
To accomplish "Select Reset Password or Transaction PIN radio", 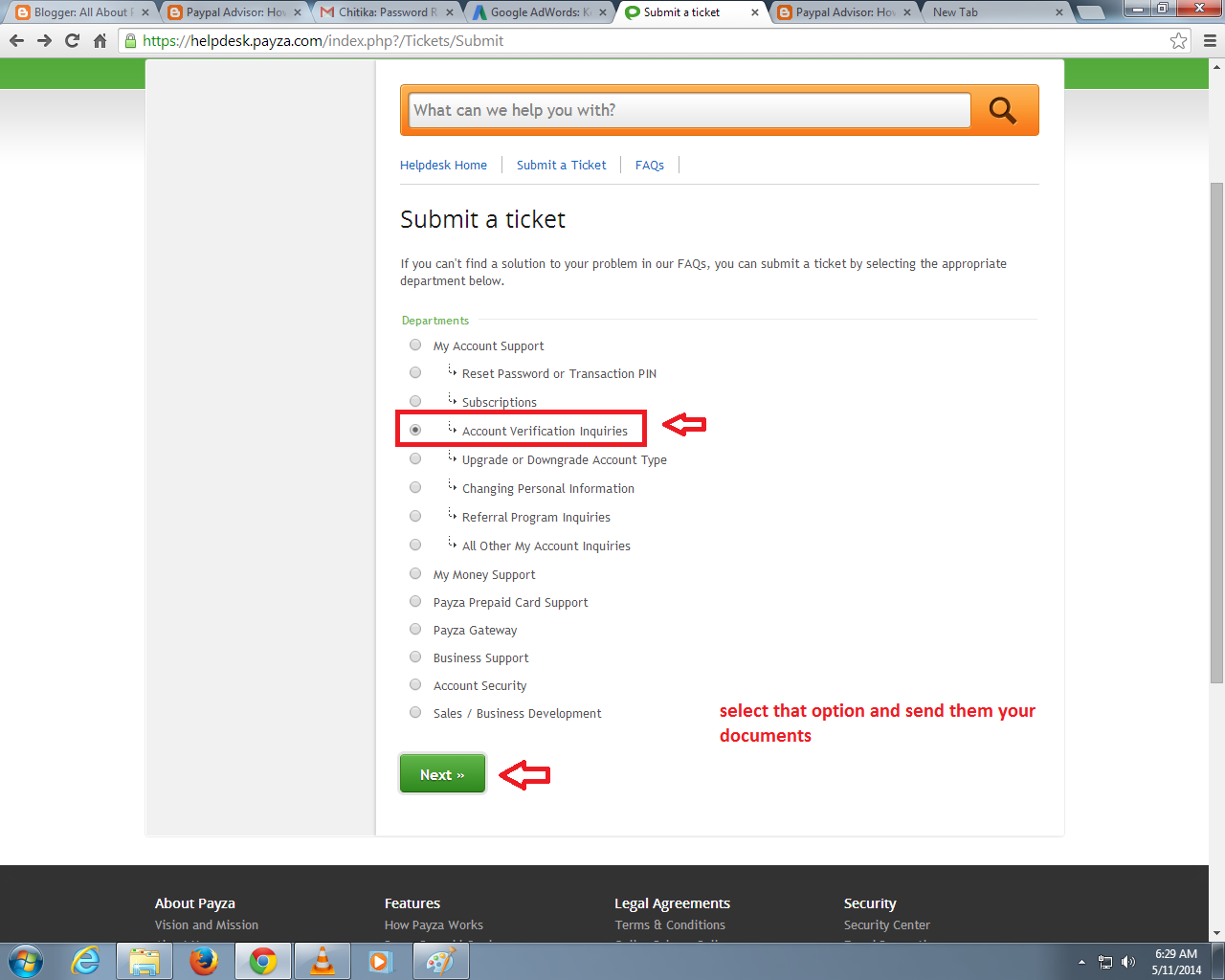I will tap(415, 372).
